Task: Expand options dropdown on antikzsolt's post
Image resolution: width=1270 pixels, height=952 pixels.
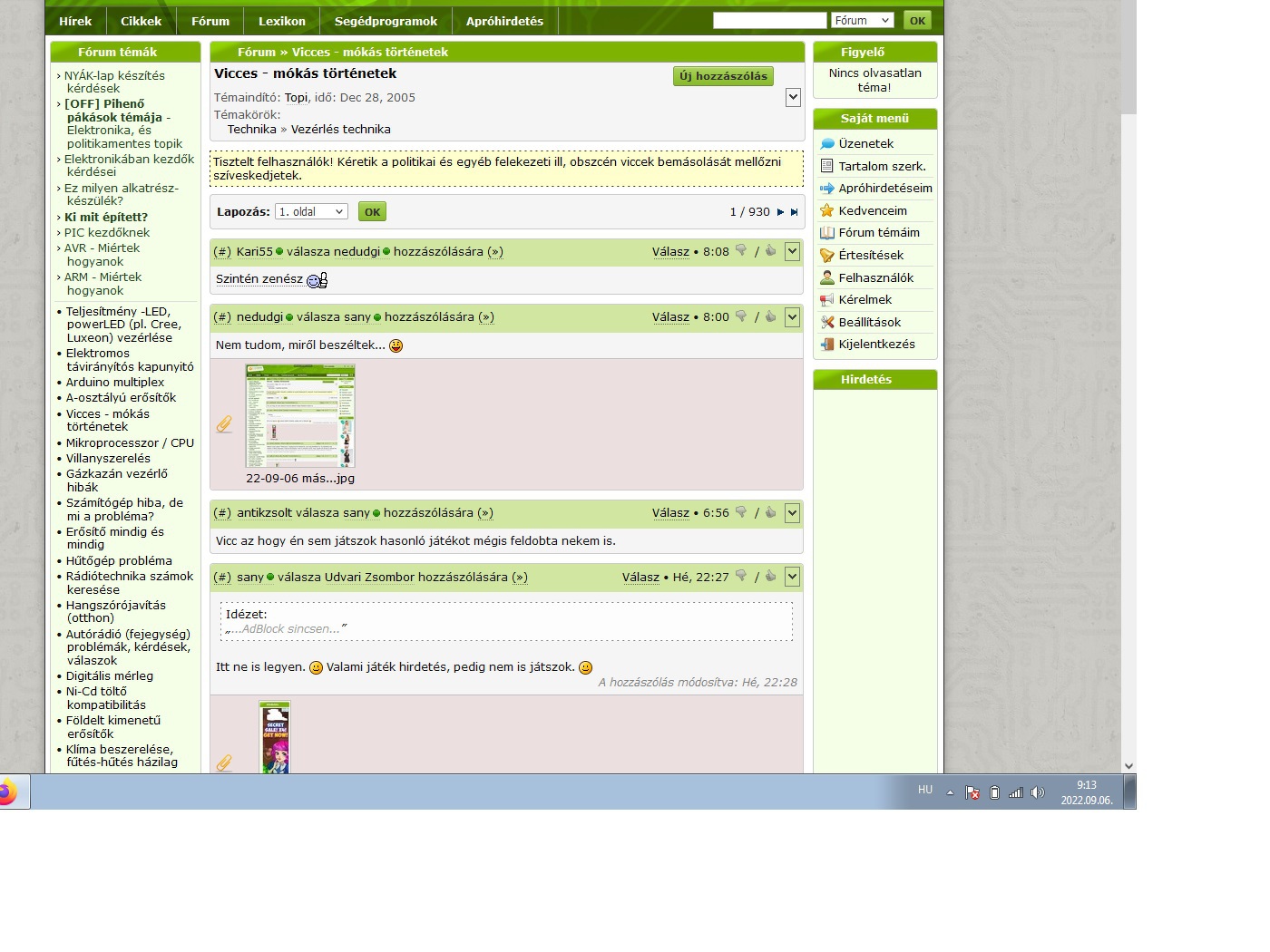Action: (x=792, y=512)
